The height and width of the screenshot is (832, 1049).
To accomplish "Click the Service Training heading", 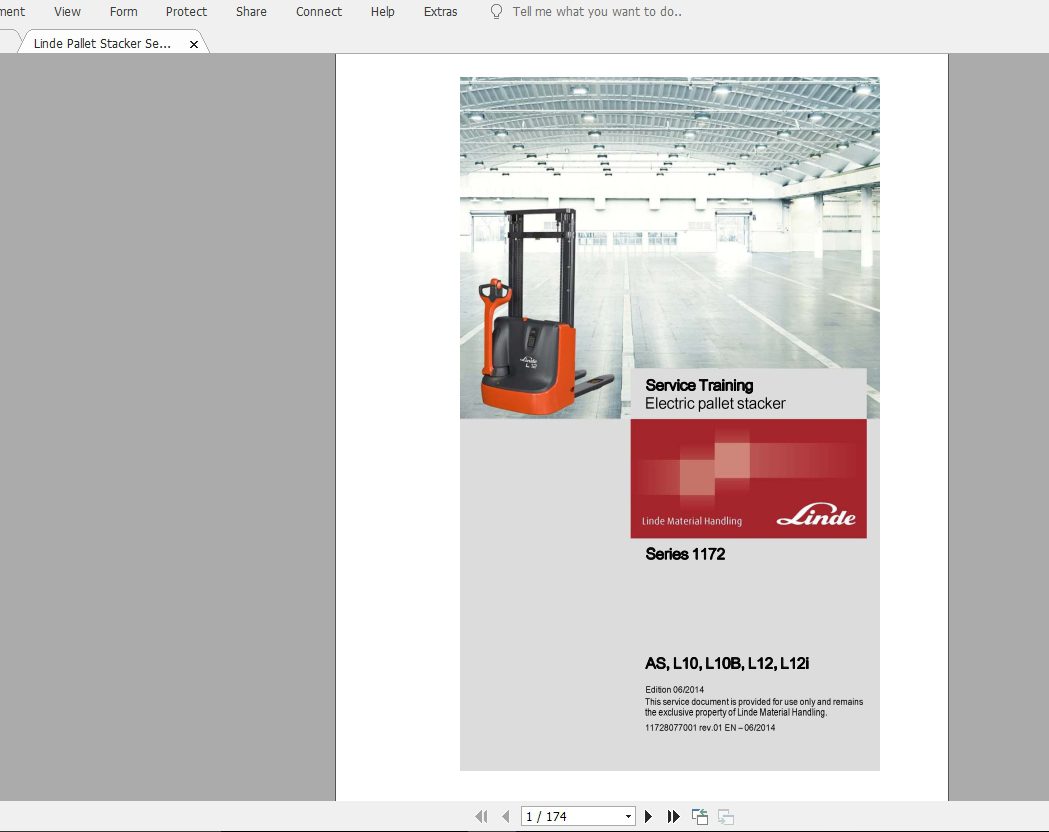I will [x=699, y=385].
